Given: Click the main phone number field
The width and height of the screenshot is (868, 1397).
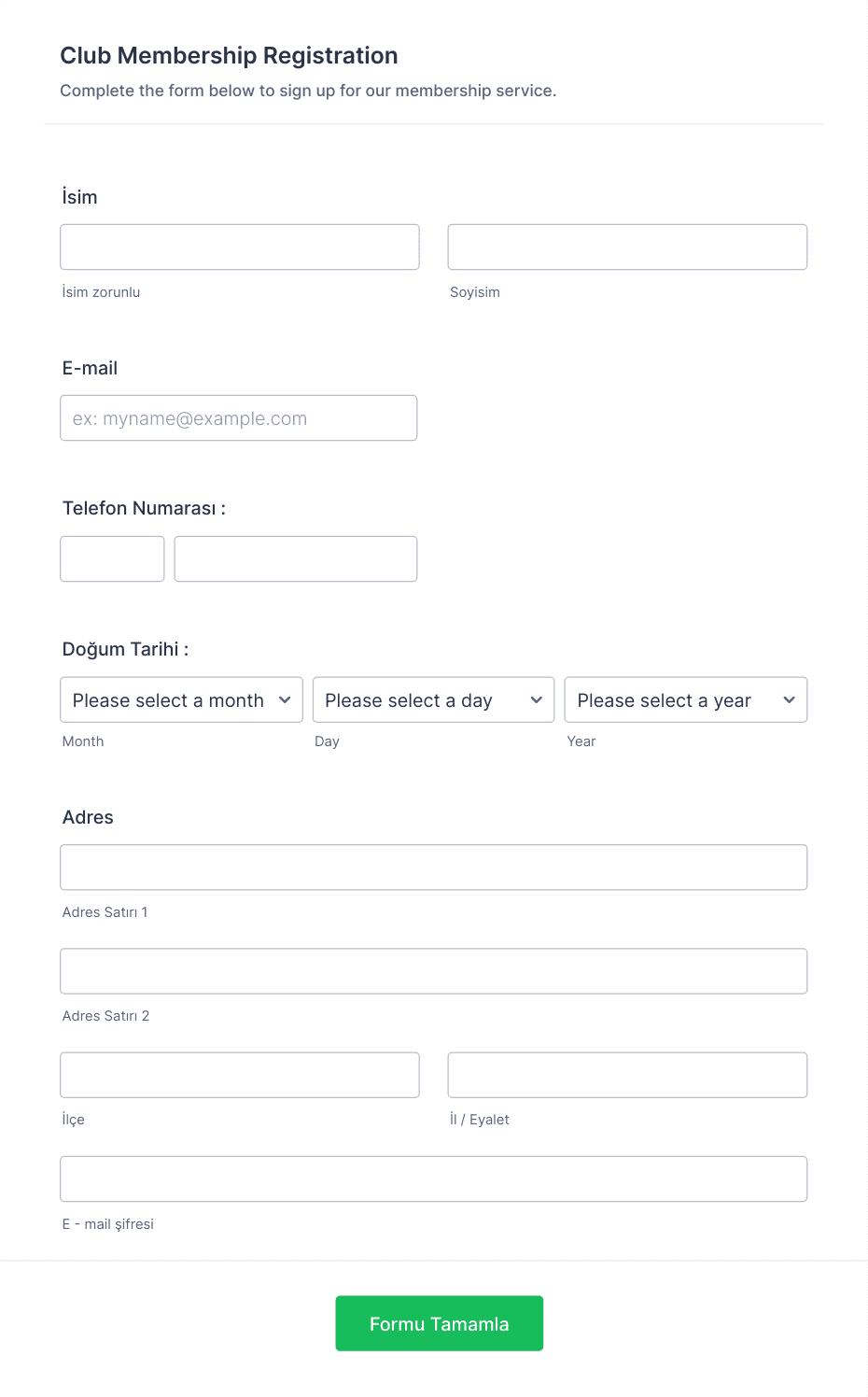Looking at the screenshot, I should pos(295,559).
